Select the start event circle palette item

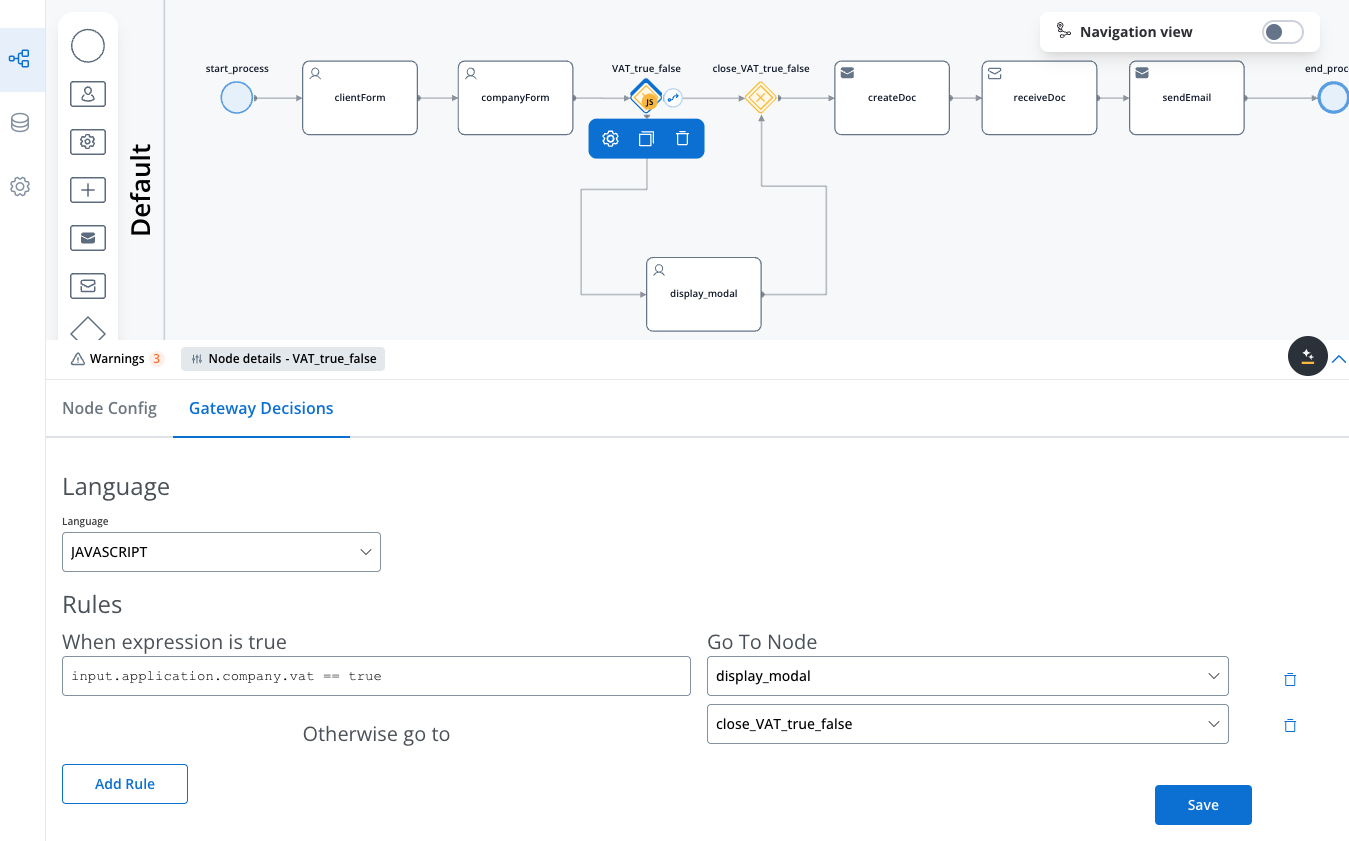pyautogui.click(x=88, y=45)
